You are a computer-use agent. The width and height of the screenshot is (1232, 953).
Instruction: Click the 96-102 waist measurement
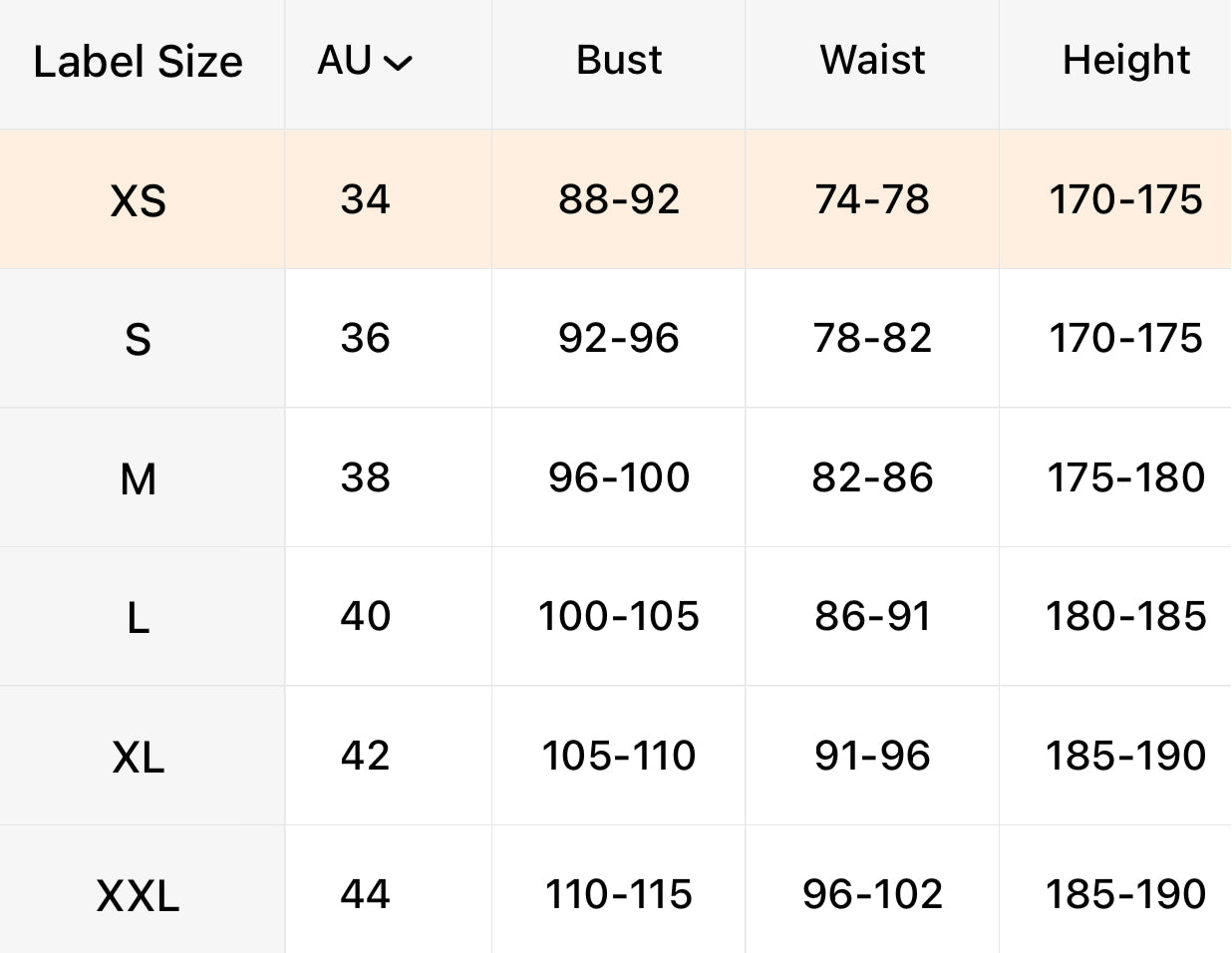(x=872, y=894)
